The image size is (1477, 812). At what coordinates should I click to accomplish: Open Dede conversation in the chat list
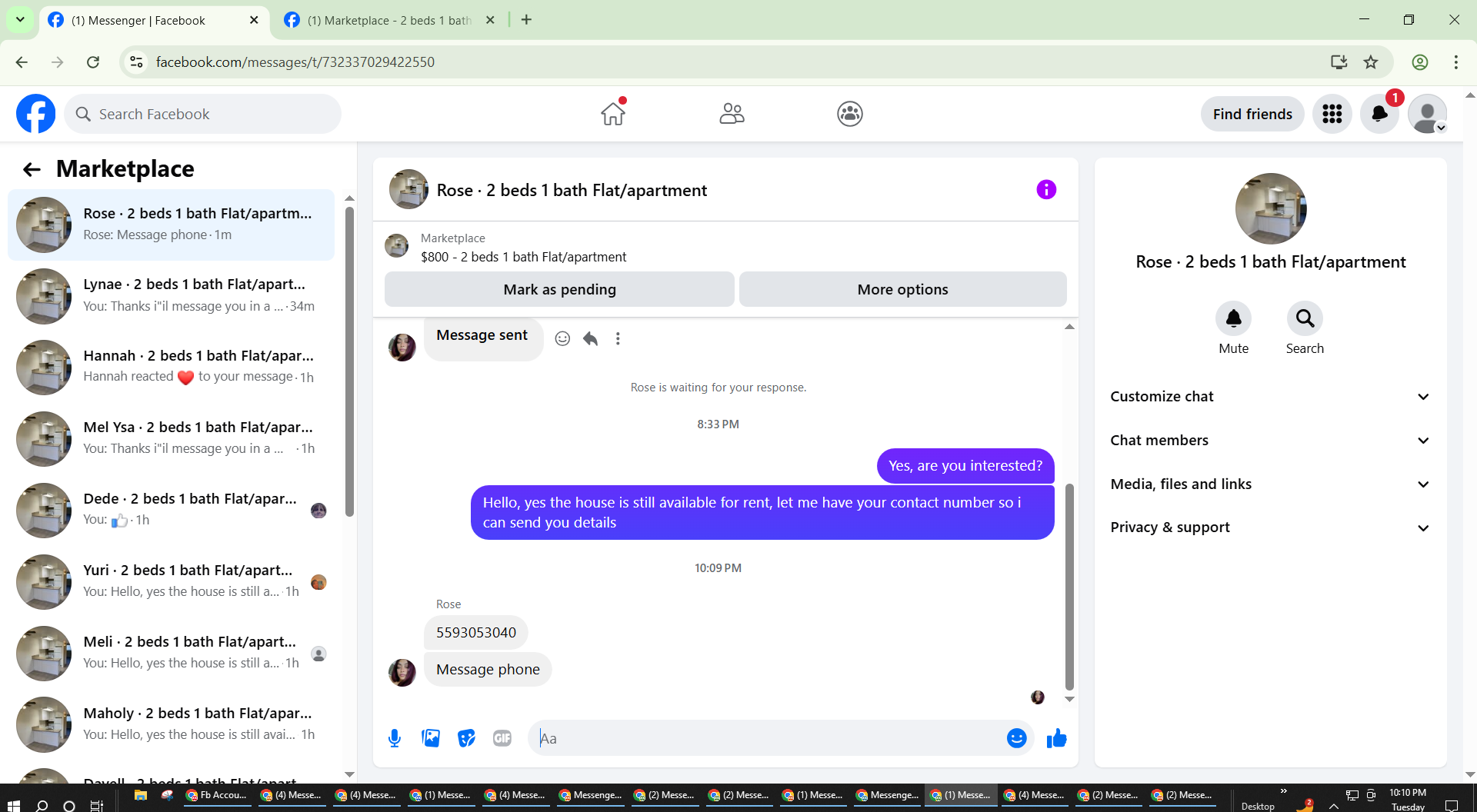tap(172, 511)
